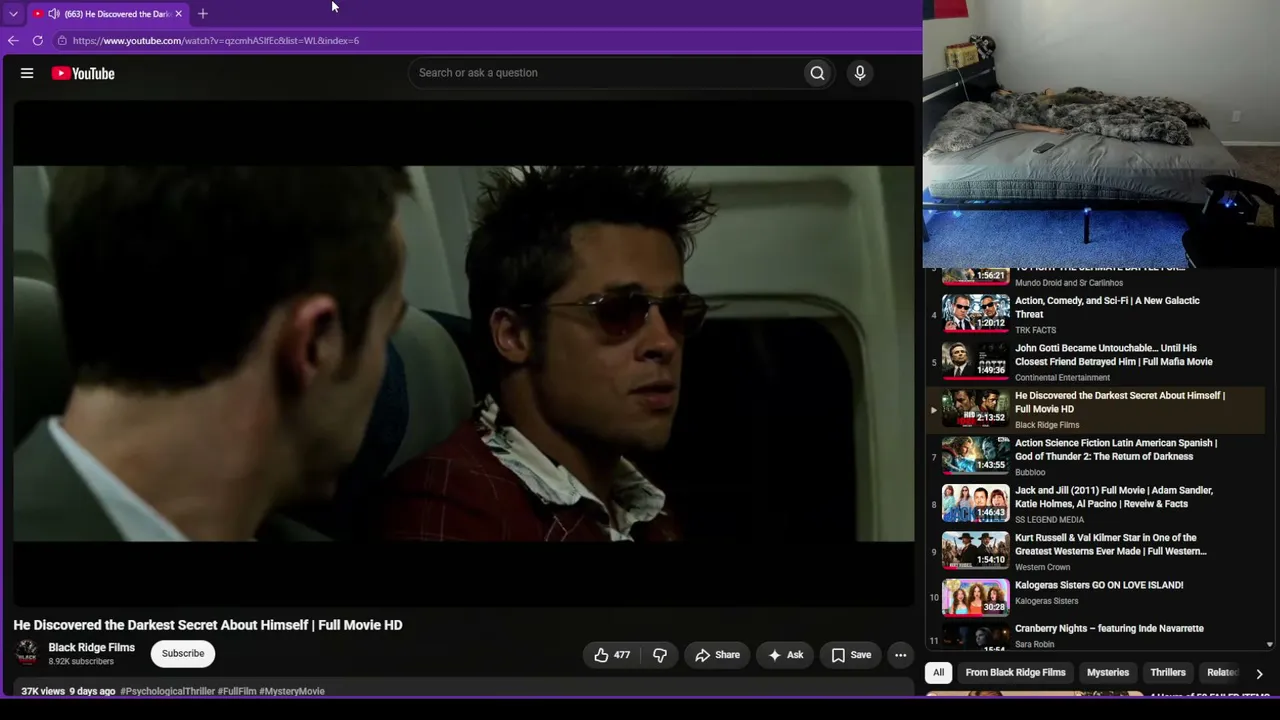Screen dimensions: 1280x720
Task: View site info via the lock icon
Action: coord(62,41)
